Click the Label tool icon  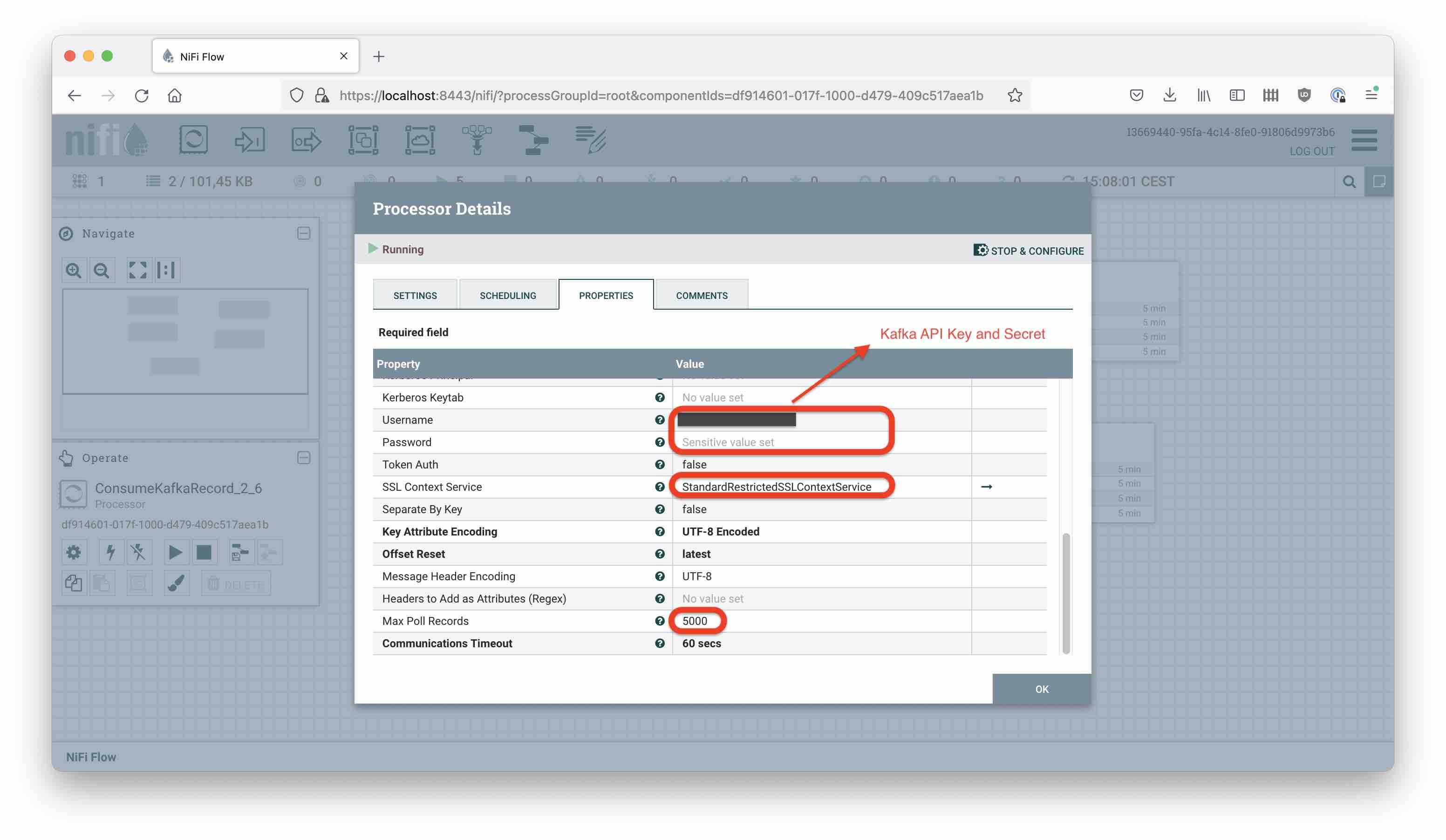(x=590, y=139)
